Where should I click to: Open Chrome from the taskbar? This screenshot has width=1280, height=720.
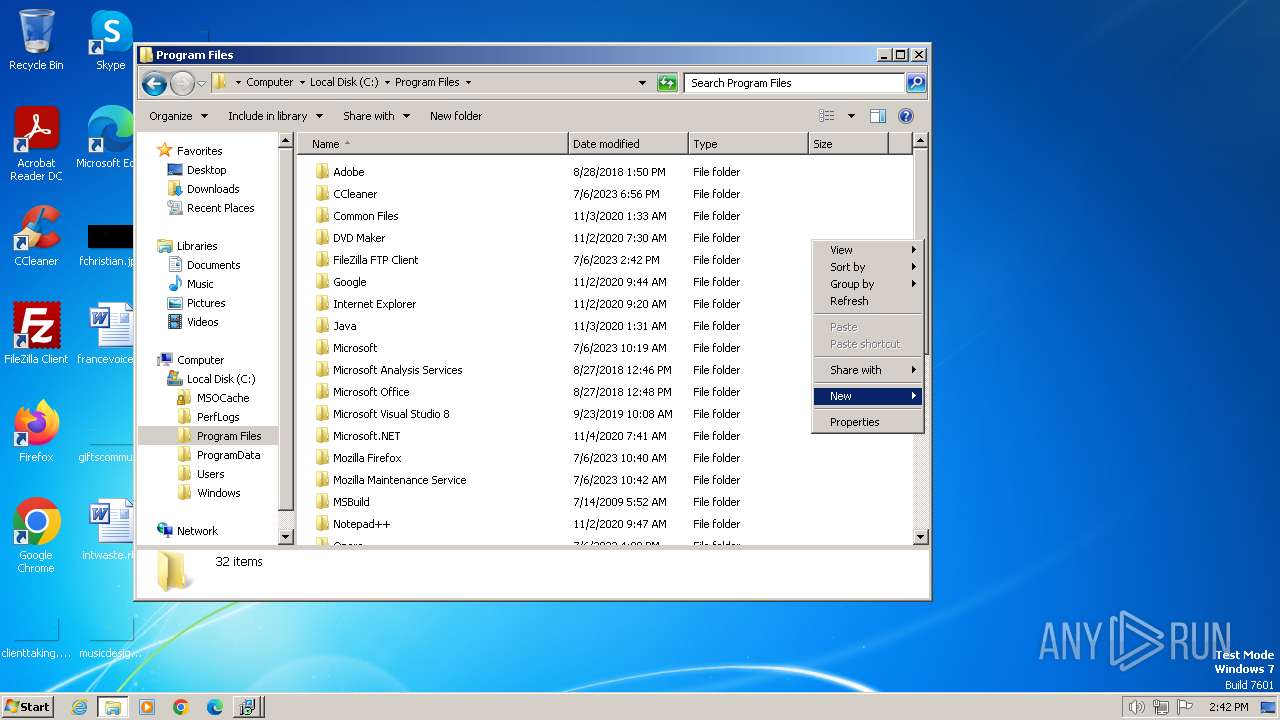pos(181,707)
